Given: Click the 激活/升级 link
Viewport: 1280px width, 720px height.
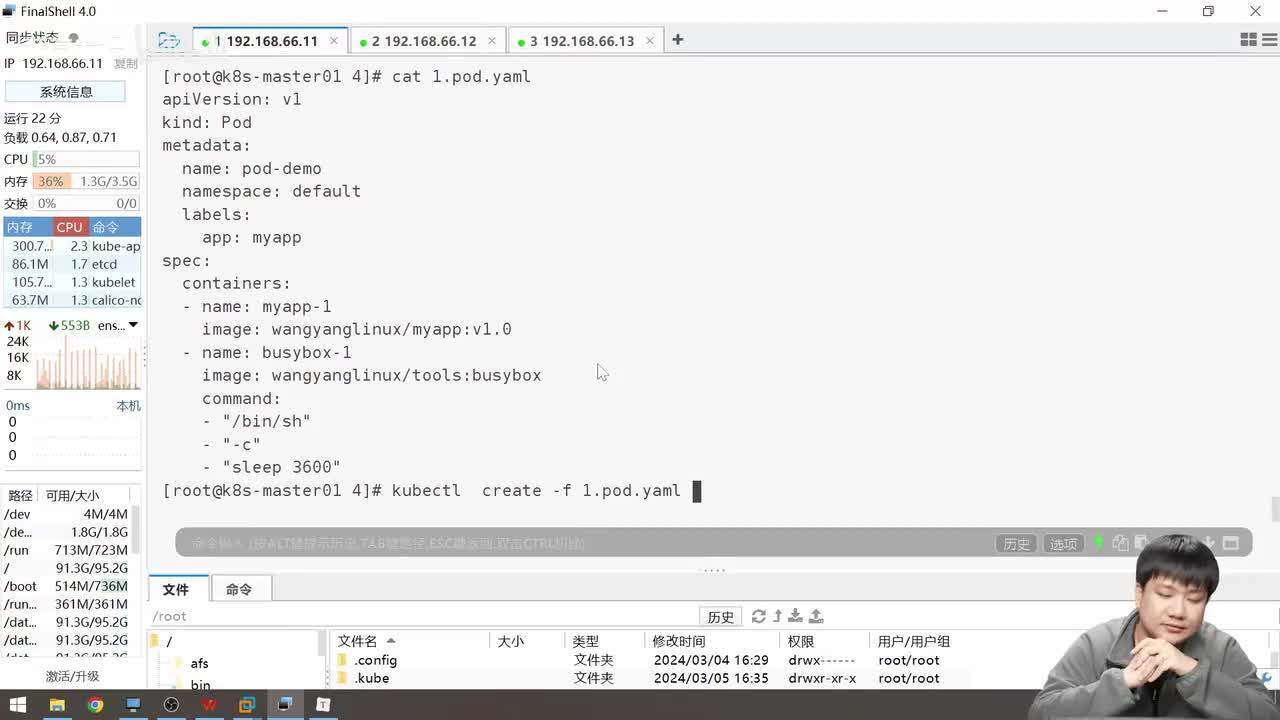Looking at the screenshot, I should click(73, 676).
